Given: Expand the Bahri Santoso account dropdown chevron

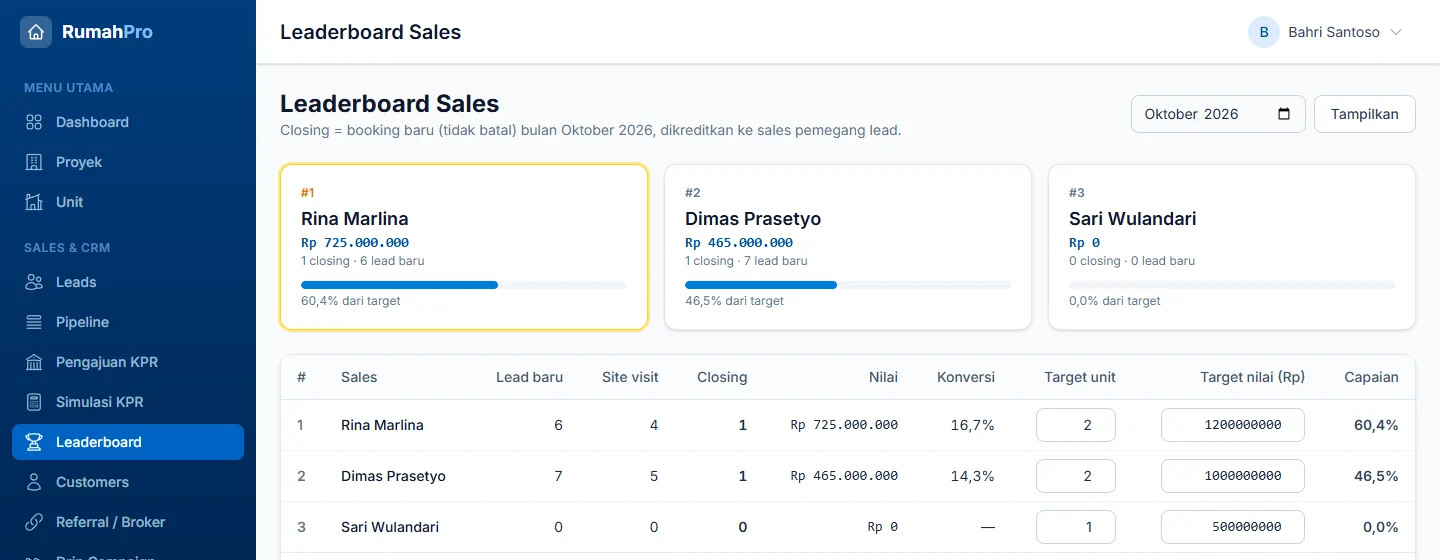Looking at the screenshot, I should pos(1397,32).
